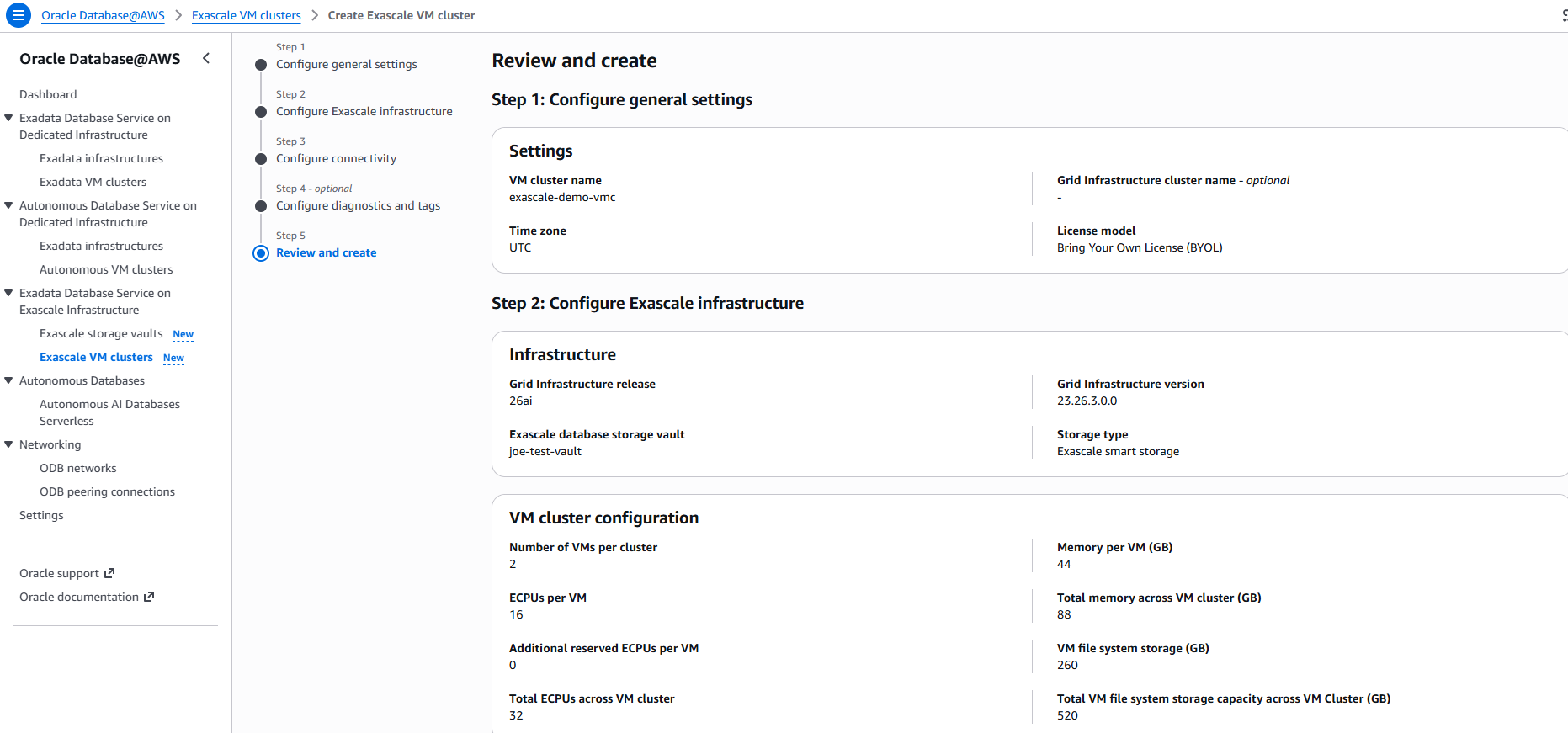1568x733 pixels.
Task: Click the VM cluster configuration heading
Action: 603,518
